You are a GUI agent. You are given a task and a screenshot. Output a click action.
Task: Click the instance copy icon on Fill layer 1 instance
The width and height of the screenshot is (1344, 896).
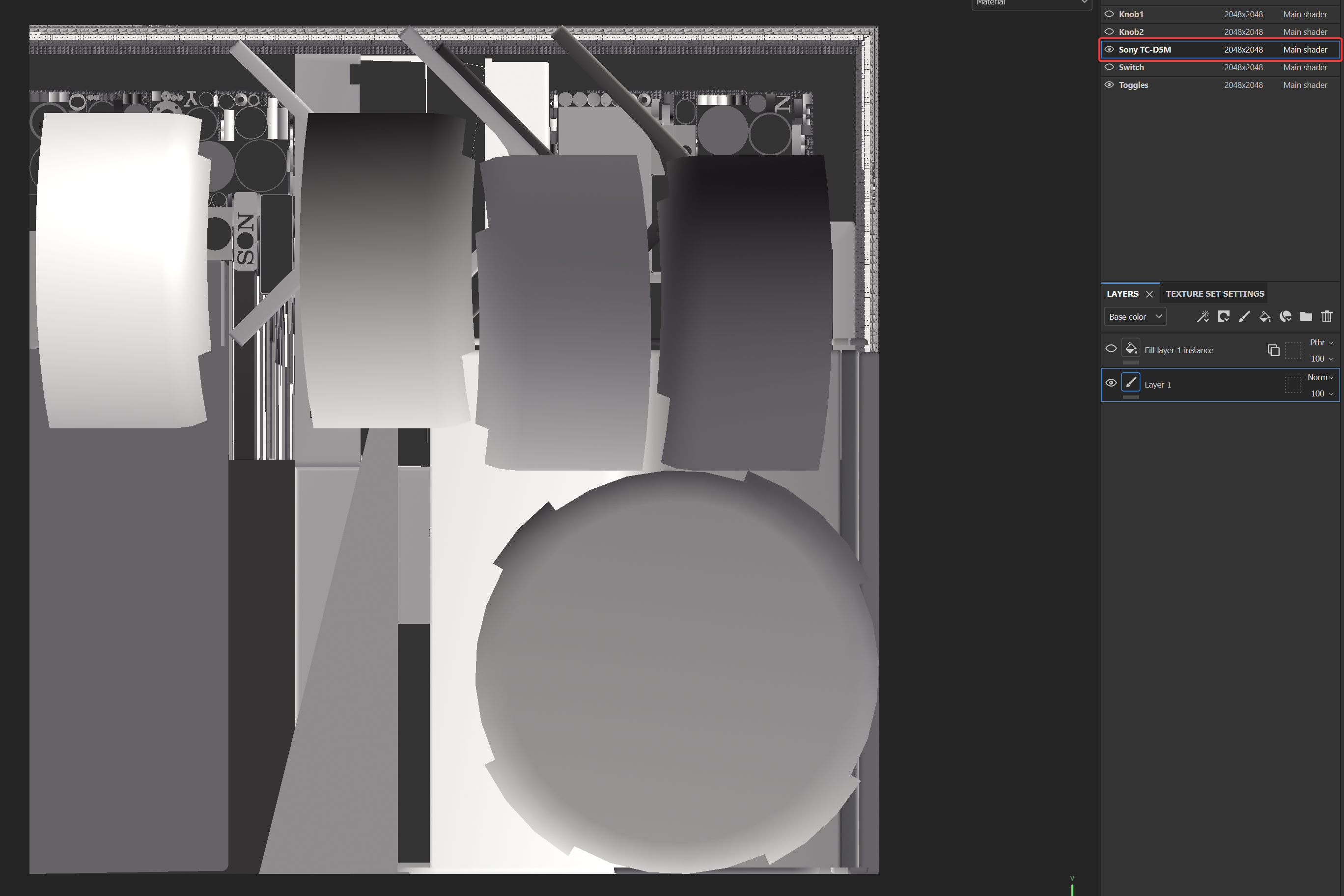pos(1273,350)
